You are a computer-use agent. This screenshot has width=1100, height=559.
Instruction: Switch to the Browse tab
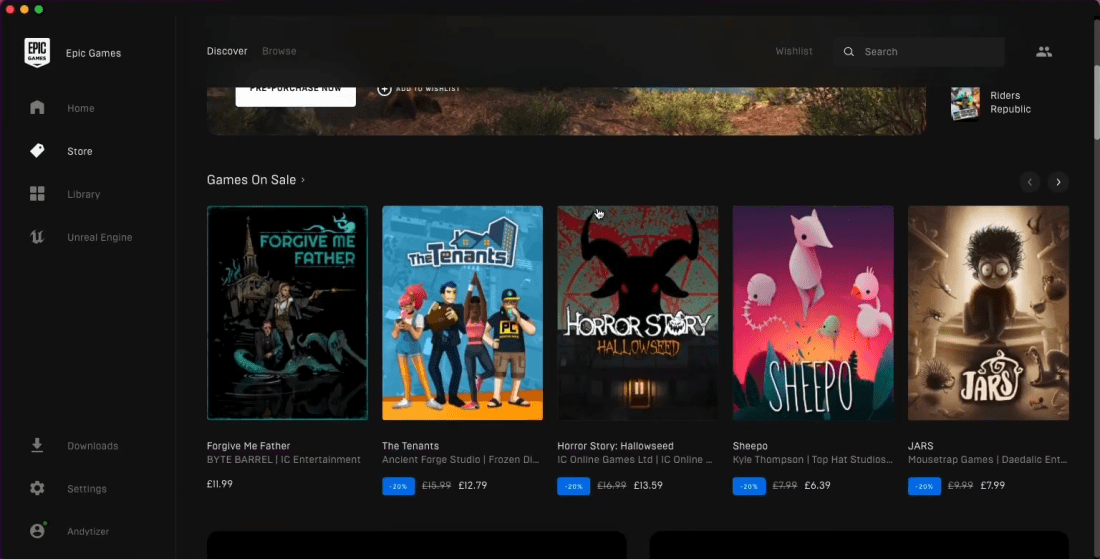click(x=279, y=51)
